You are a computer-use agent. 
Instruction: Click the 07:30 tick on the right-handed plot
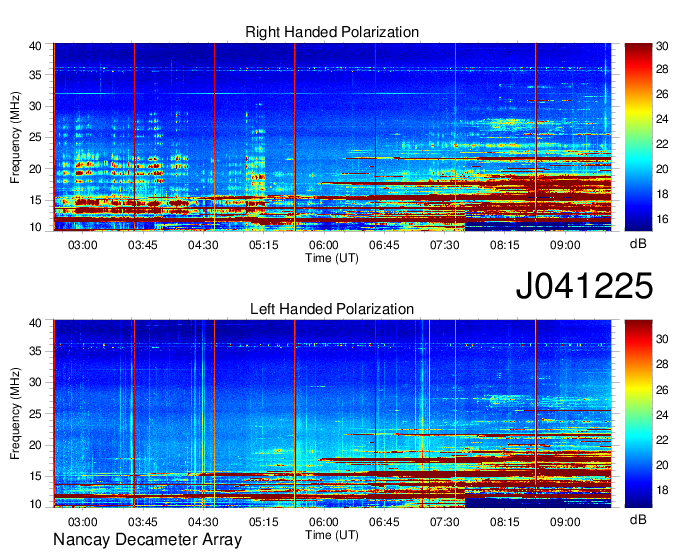pyautogui.click(x=445, y=245)
